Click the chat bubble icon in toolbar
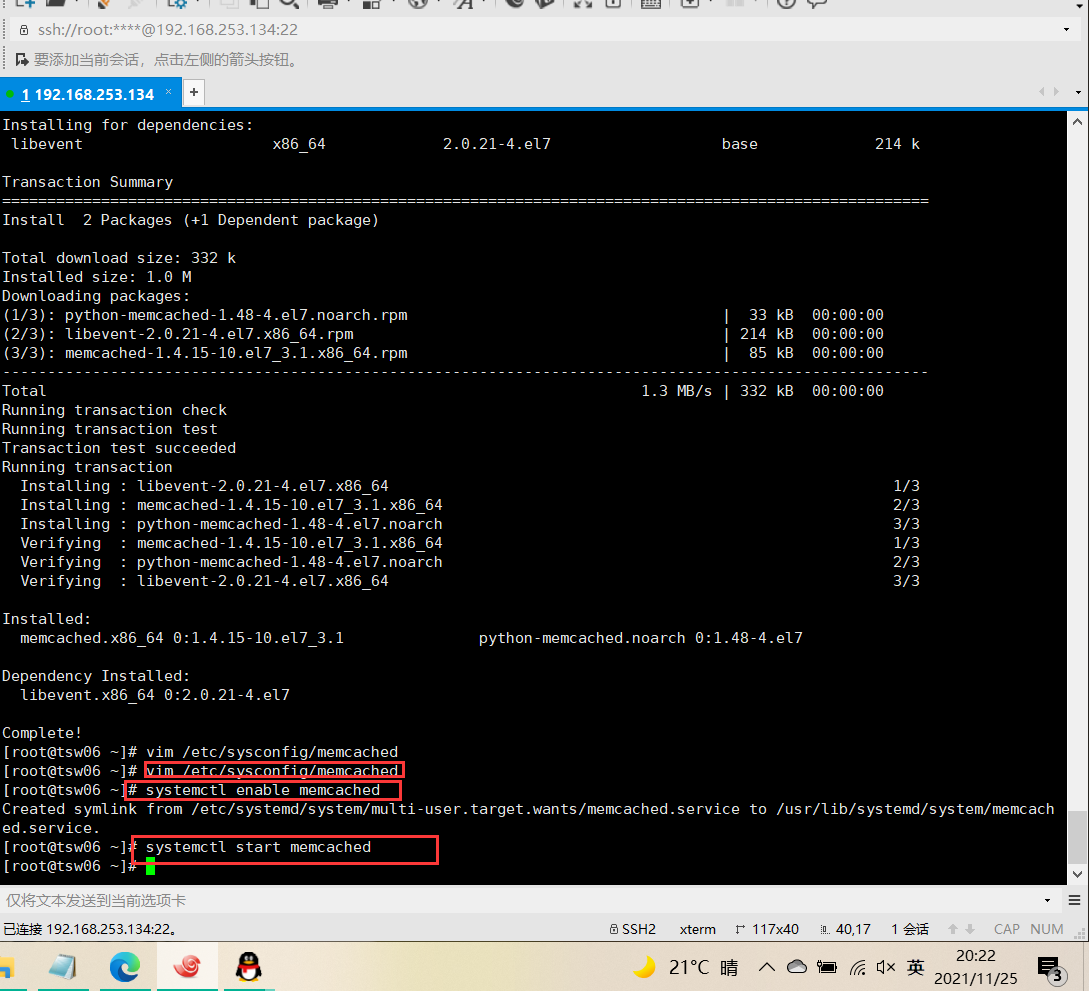This screenshot has height=991, width=1089. coord(817,3)
